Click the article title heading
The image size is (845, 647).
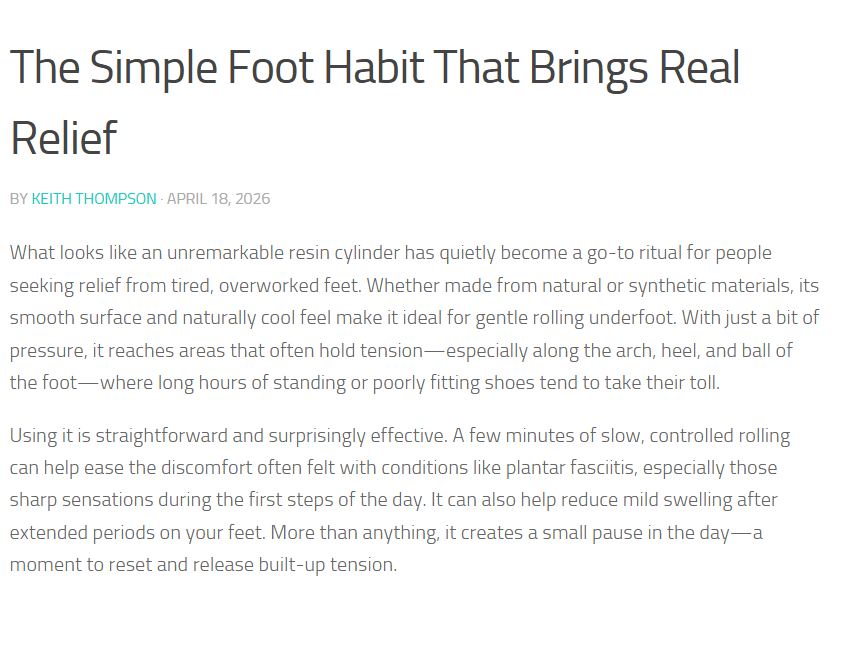click(x=375, y=102)
